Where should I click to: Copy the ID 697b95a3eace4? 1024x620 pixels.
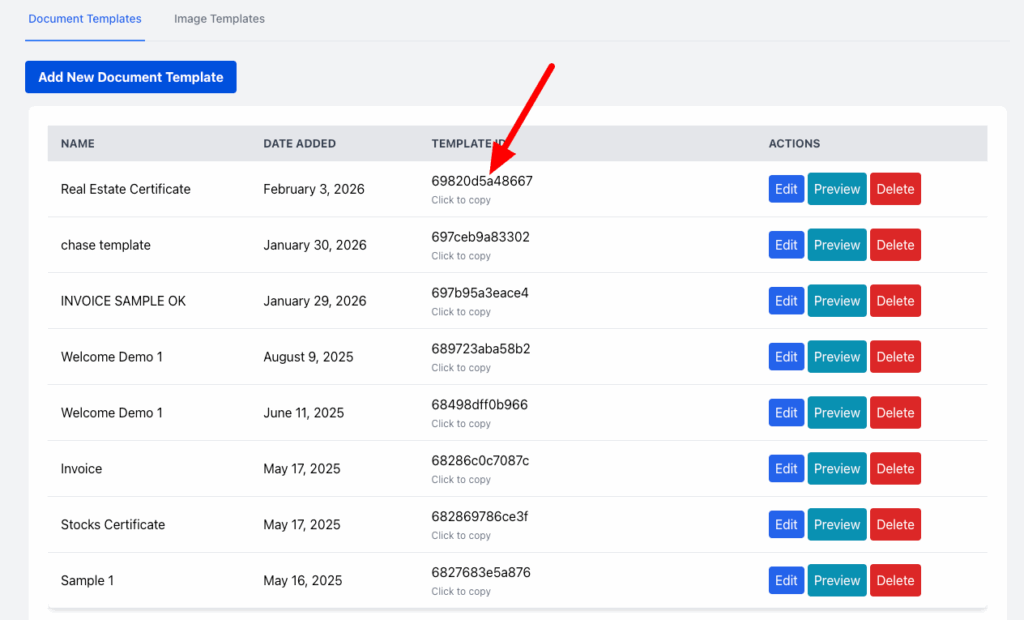pos(479,293)
